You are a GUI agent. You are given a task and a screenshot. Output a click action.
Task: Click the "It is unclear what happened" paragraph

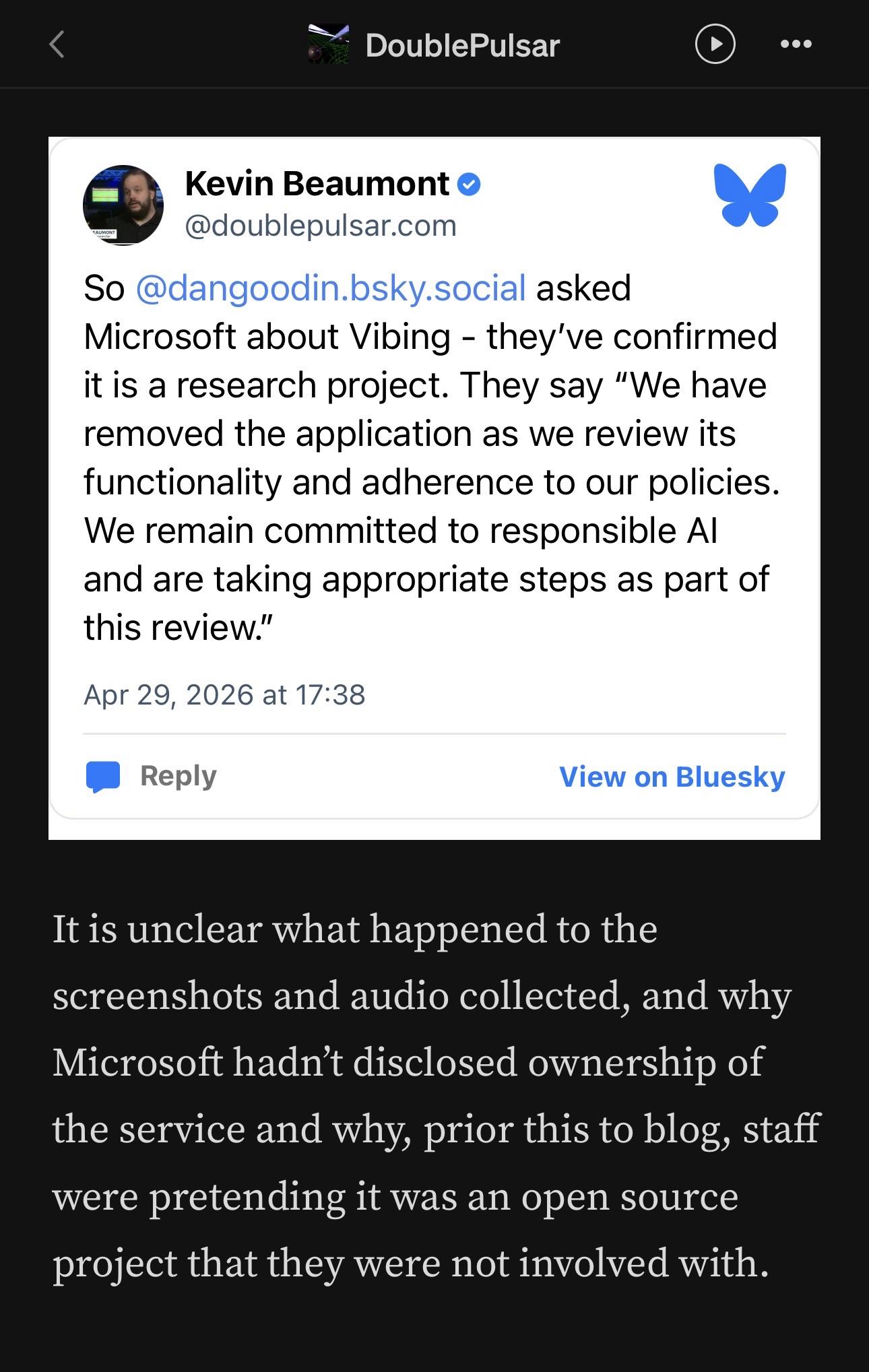pyautogui.click(x=355, y=929)
